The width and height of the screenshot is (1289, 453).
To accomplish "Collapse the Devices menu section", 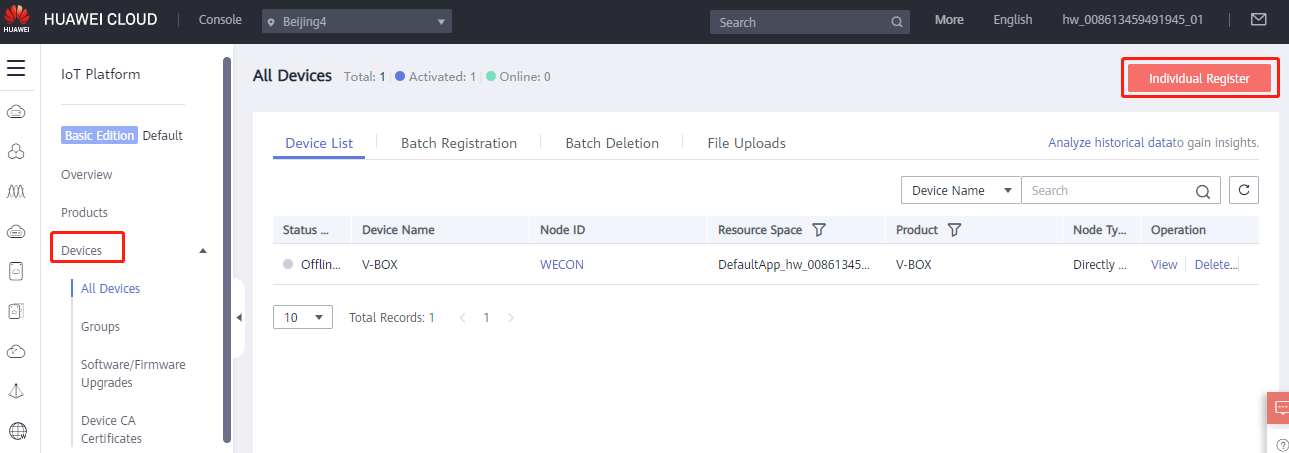I will pos(204,250).
